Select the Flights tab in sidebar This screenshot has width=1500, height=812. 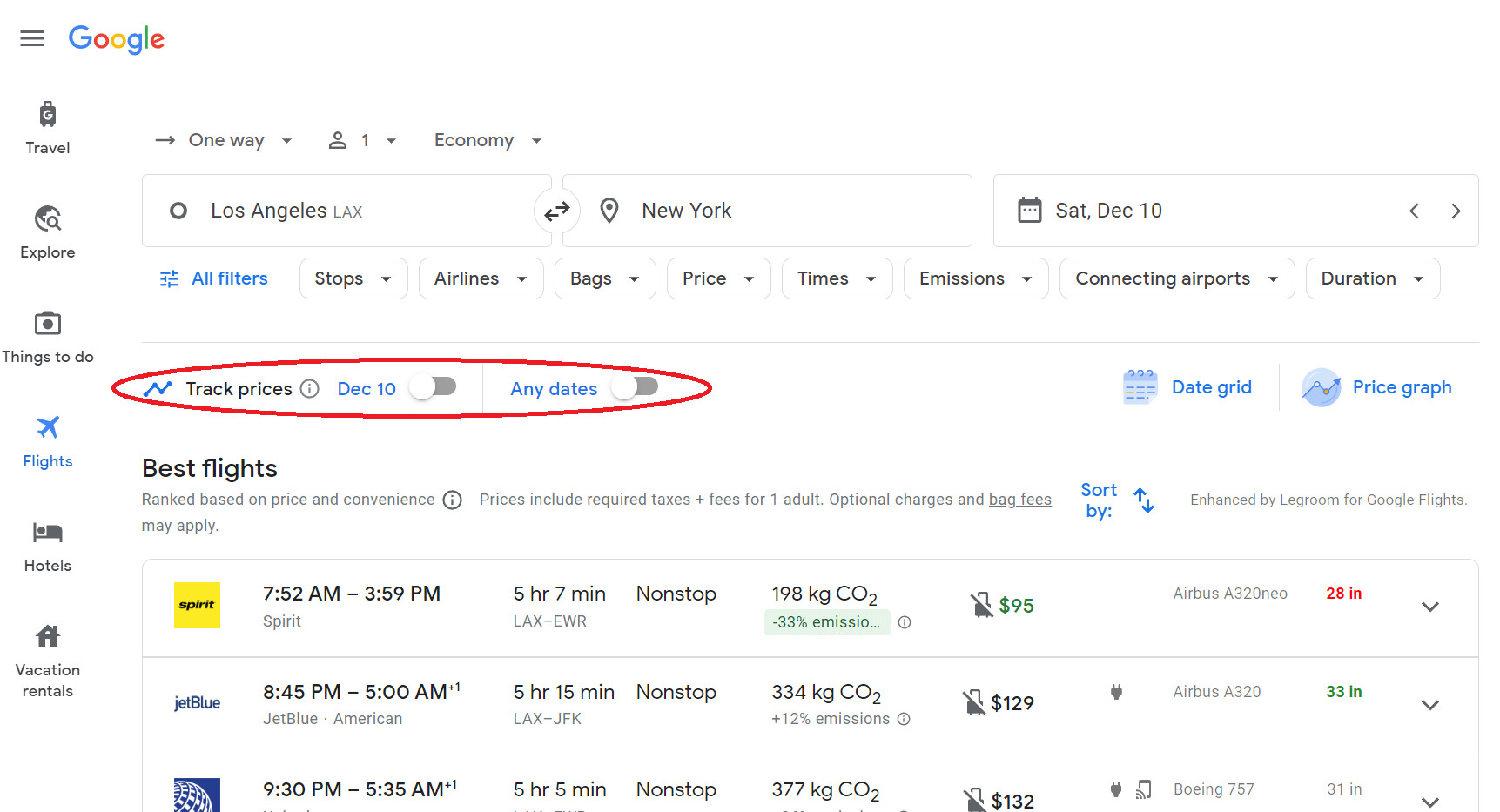pyautogui.click(x=48, y=442)
